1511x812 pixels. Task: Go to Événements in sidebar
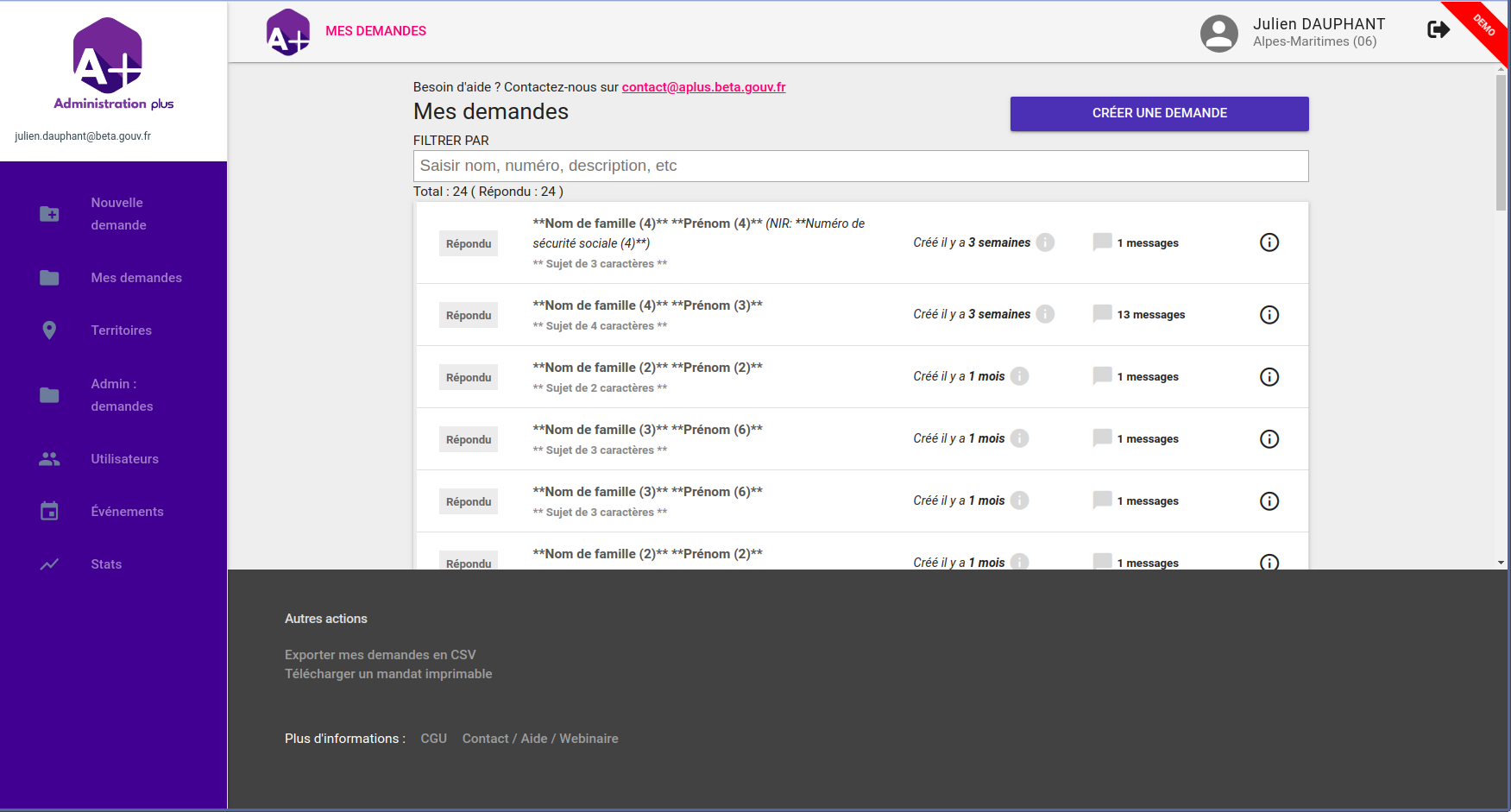pos(127,512)
